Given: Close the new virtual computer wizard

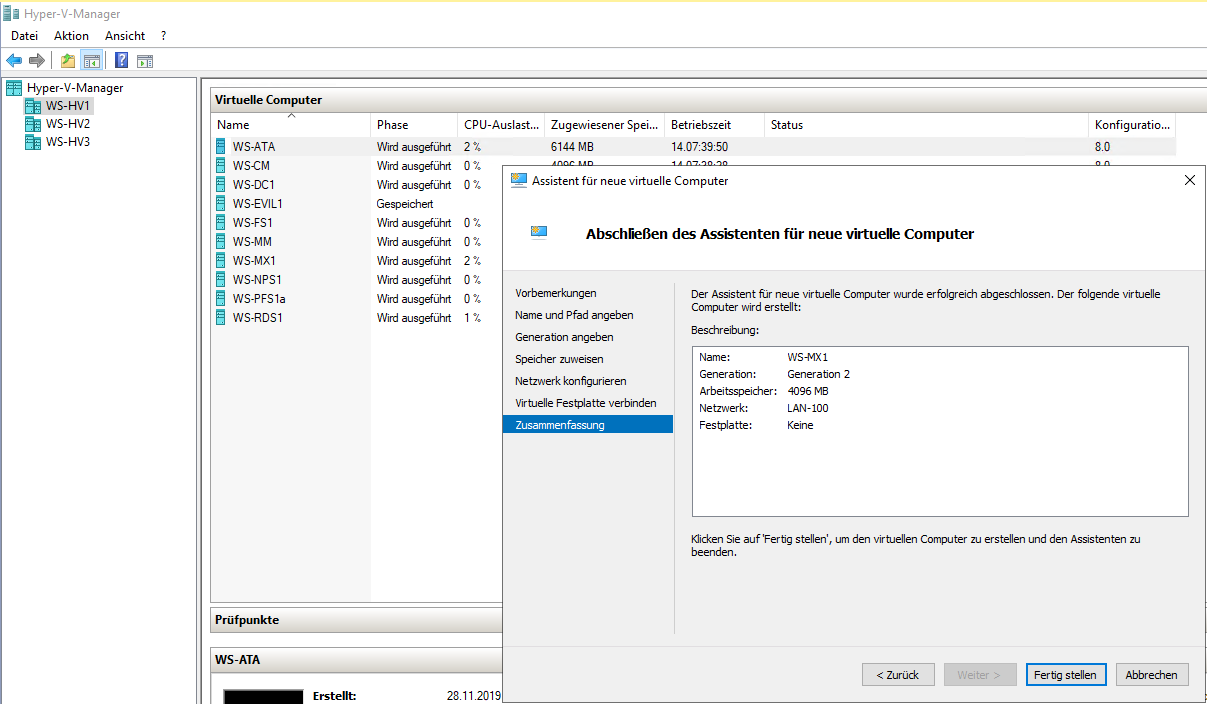Looking at the screenshot, I should pyautogui.click(x=1189, y=181).
